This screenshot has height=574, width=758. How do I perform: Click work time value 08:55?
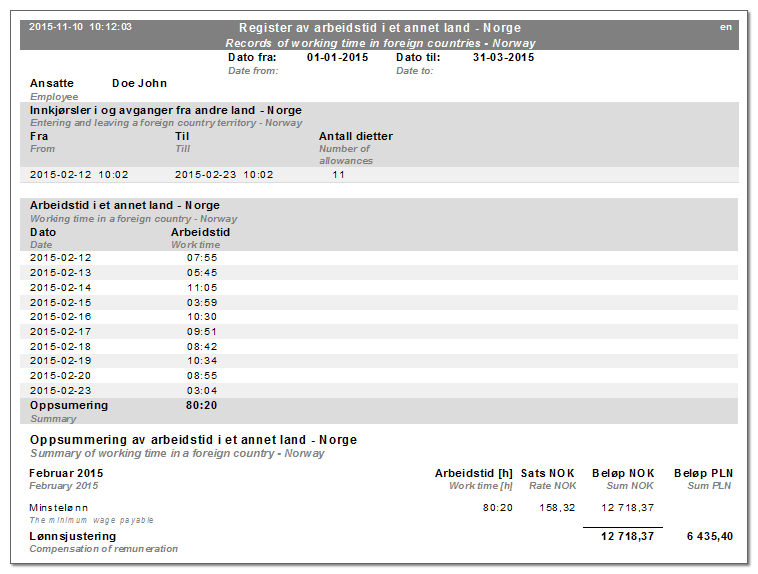pos(202,376)
